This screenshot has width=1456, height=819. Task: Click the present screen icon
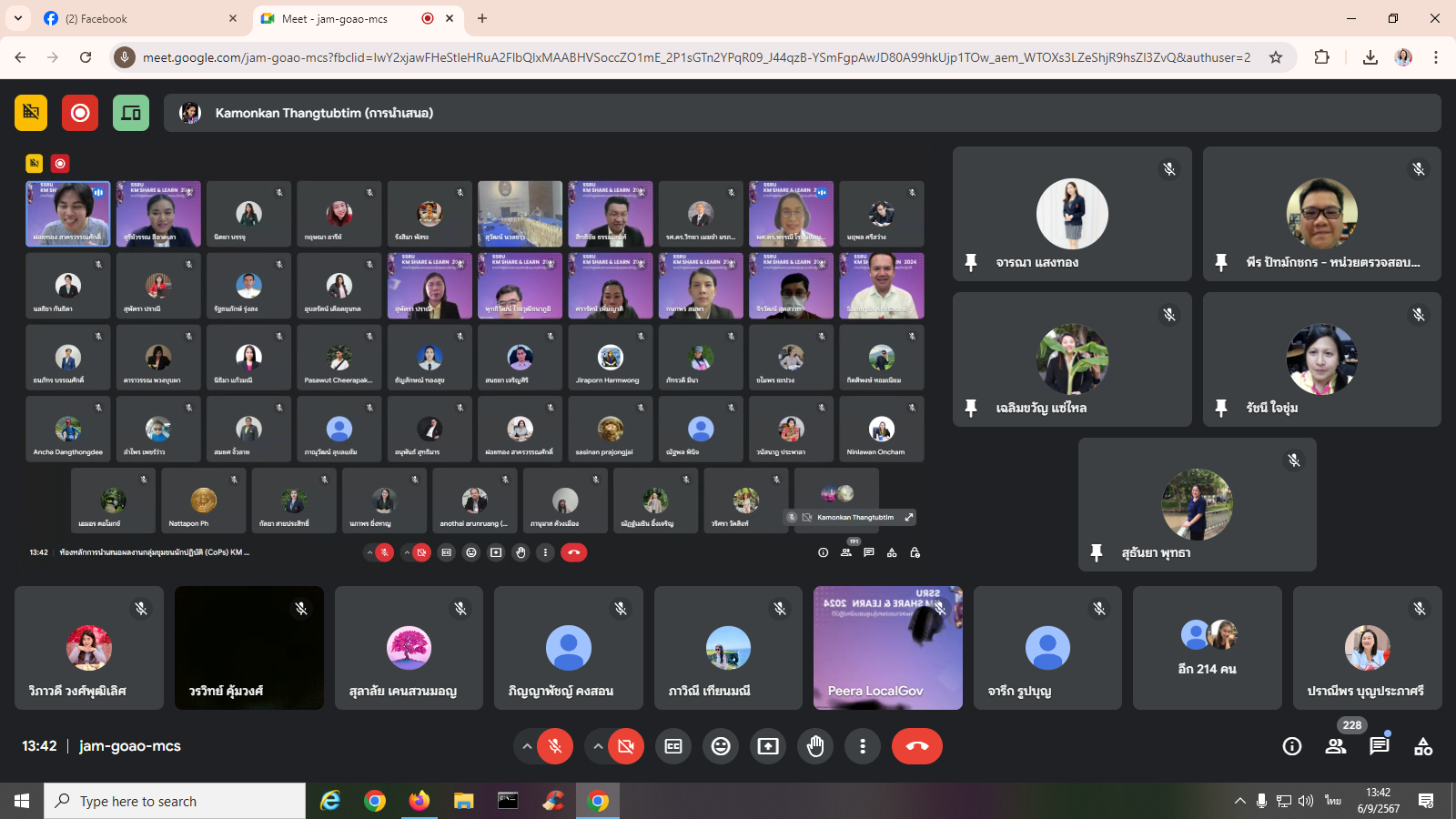pyautogui.click(x=768, y=746)
